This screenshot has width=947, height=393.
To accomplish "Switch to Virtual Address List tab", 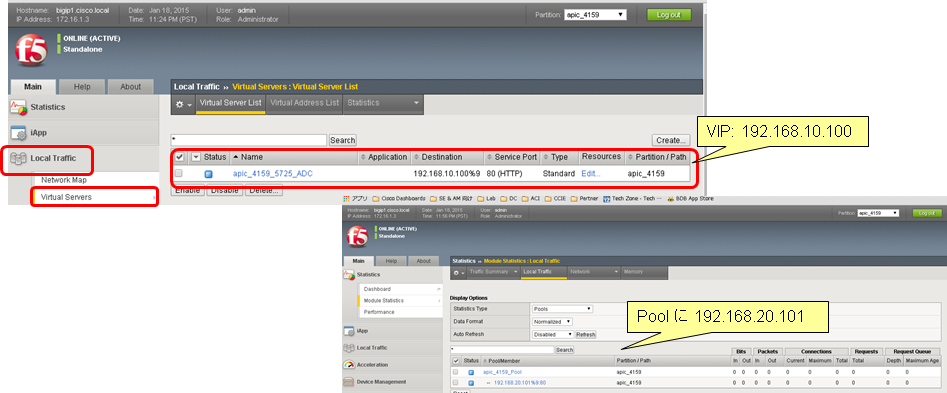I will coord(304,103).
